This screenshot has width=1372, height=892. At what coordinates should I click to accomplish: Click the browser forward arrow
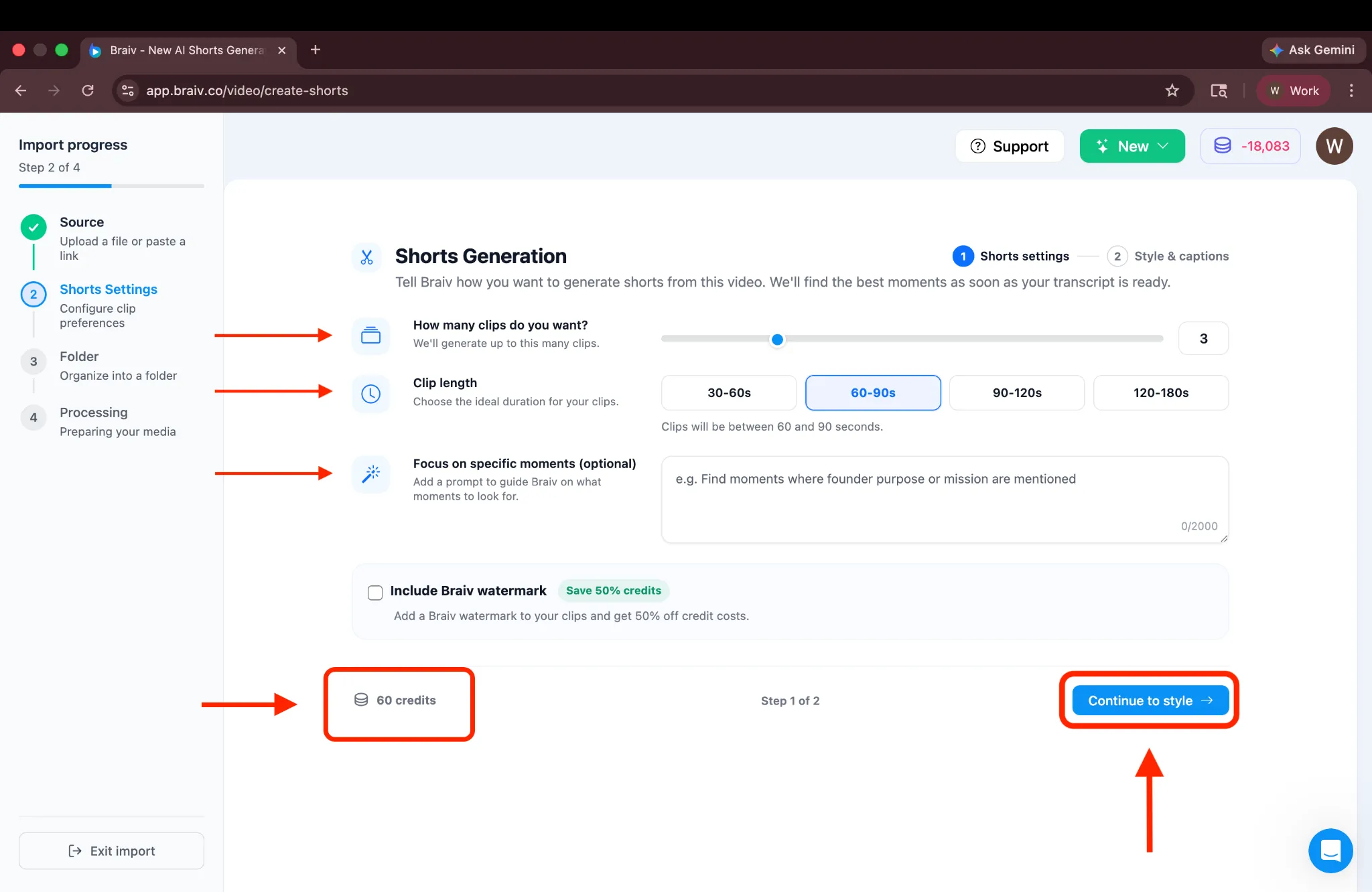tap(54, 90)
